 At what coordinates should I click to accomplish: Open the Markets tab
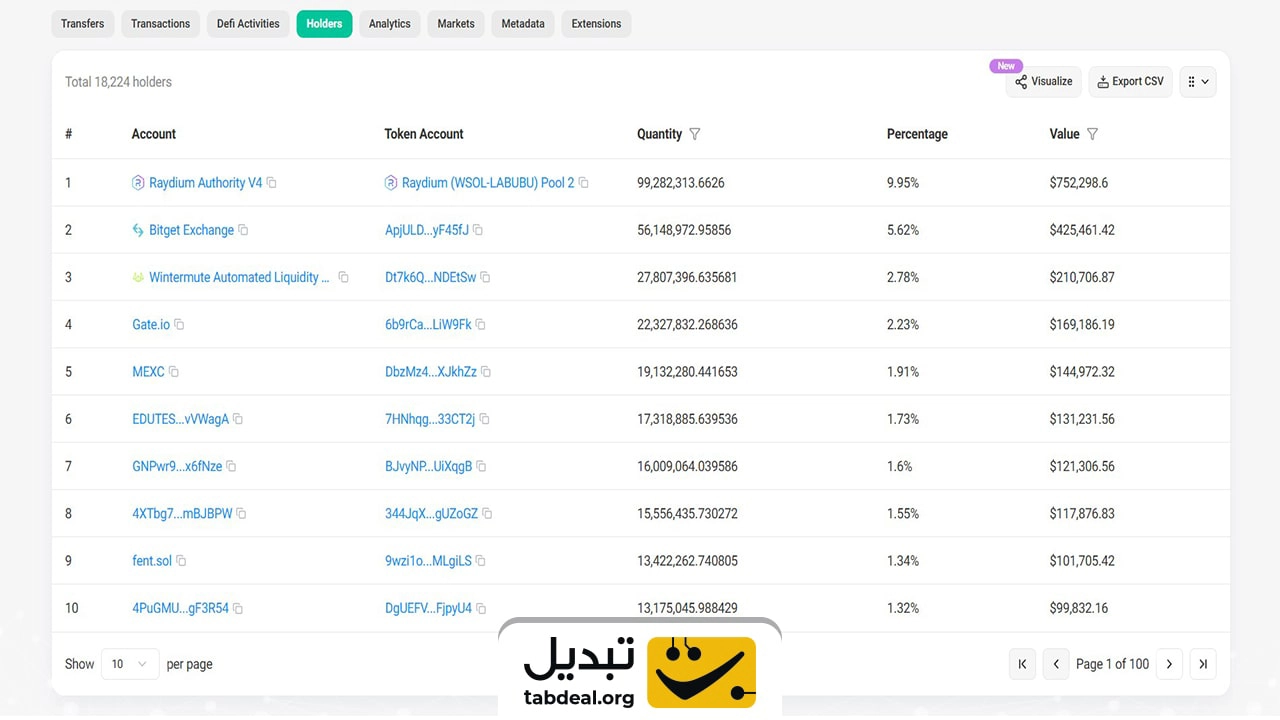click(x=456, y=24)
